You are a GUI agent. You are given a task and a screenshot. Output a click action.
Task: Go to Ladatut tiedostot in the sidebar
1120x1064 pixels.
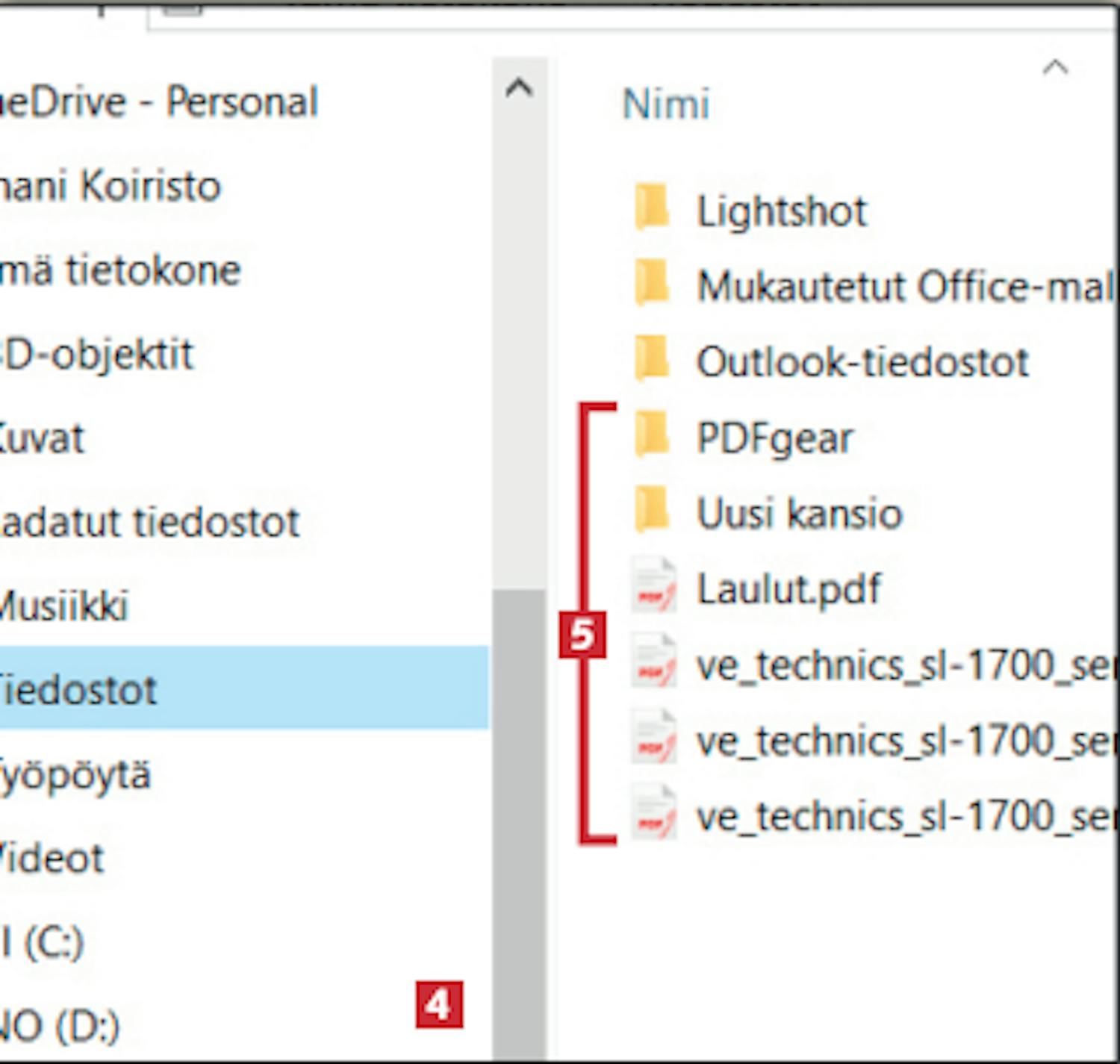point(149,522)
